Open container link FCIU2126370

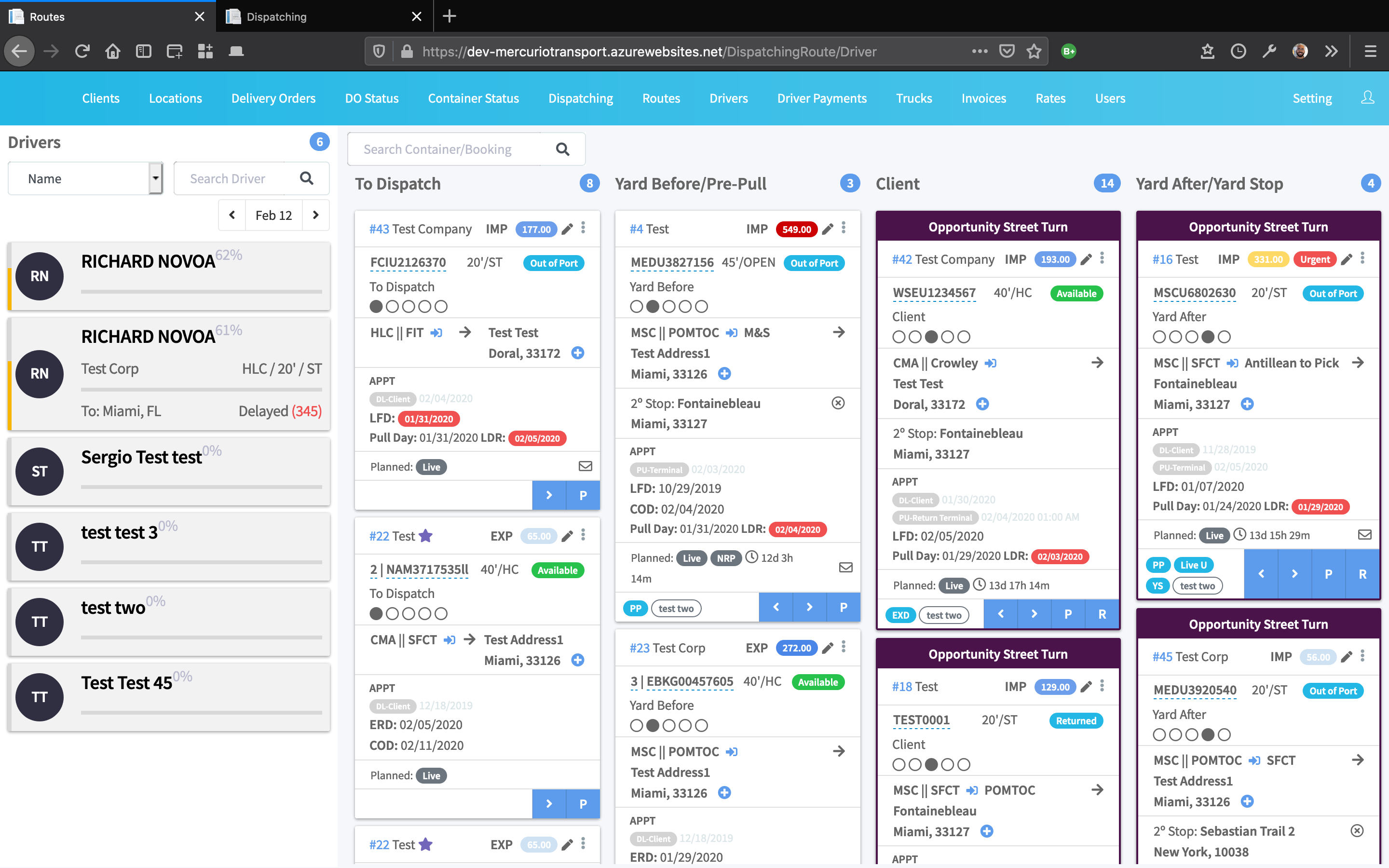point(408,263)
